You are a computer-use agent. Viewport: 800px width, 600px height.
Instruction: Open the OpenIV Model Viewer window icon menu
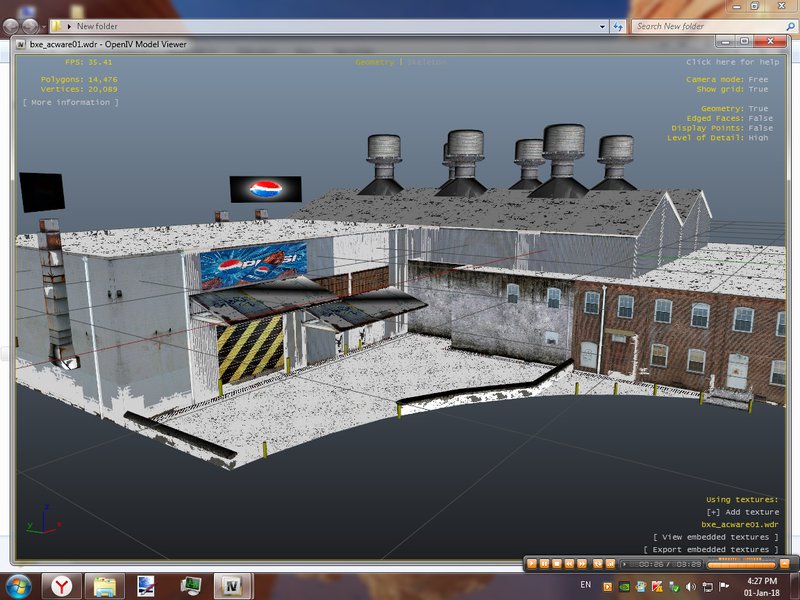coord(21,44)
